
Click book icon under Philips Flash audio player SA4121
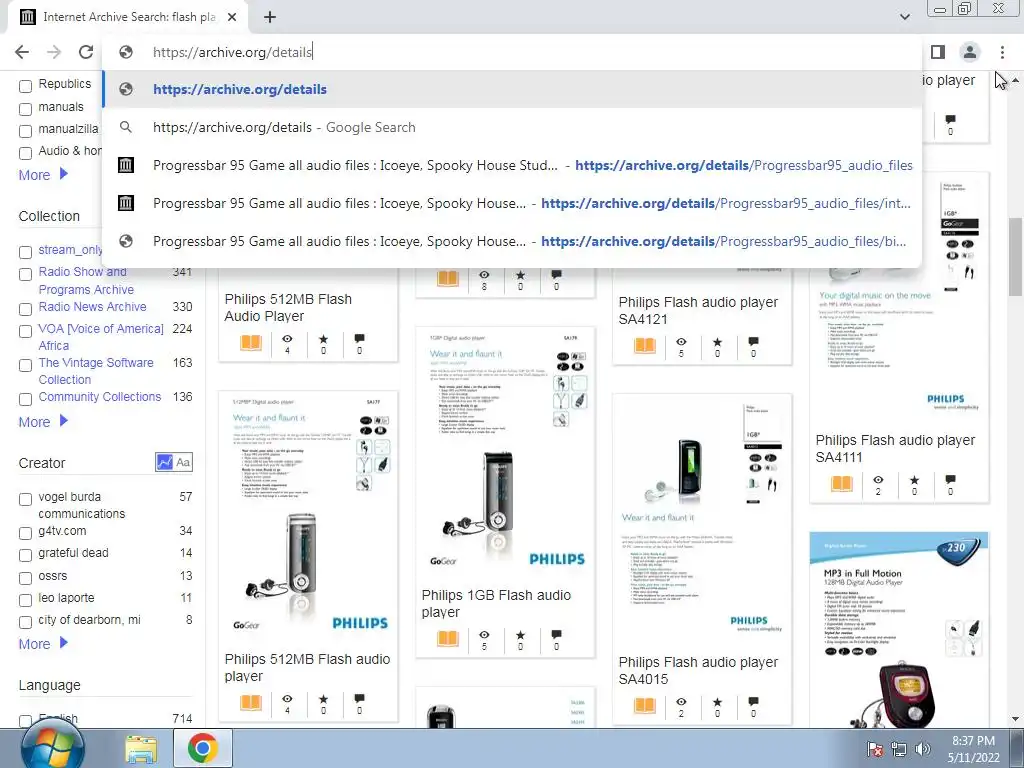tap(645, 345)
